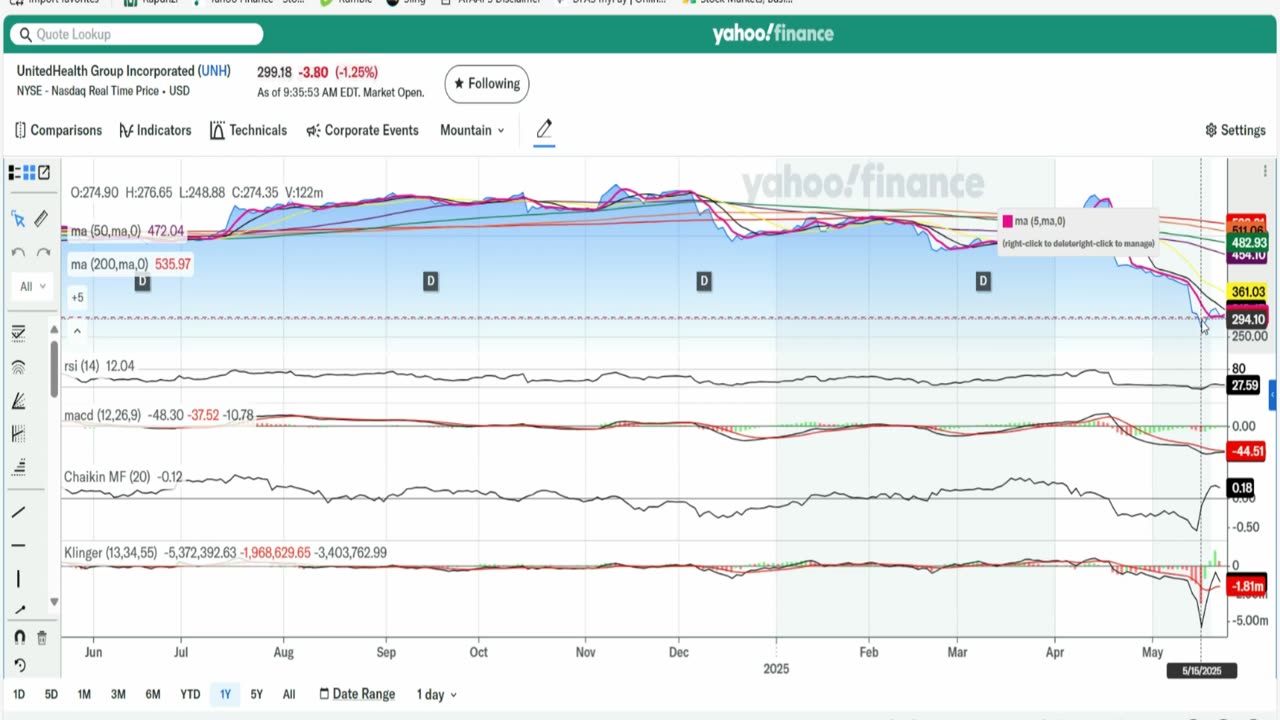
Task: Switch drawing toolbar to grid view
Action: (x=29, y=173)
